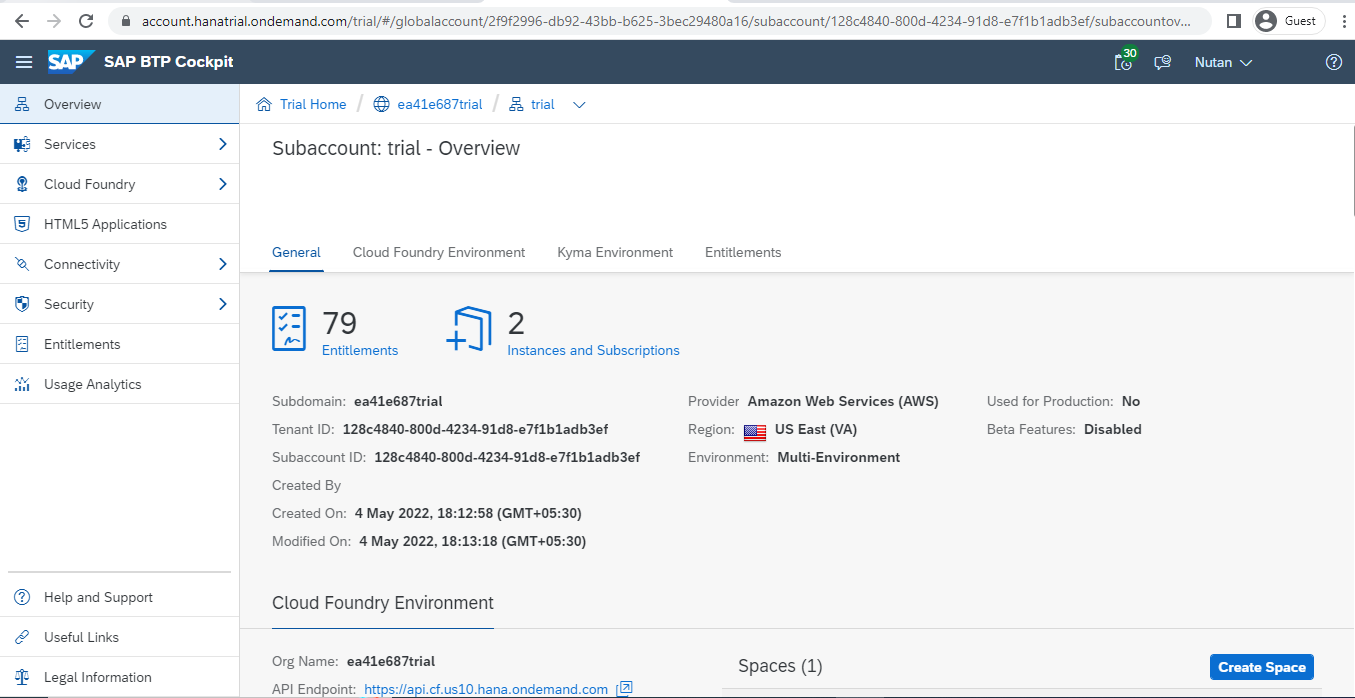The width and height of the screenshot is (1355, 698).
Task: Go back in the browser
Action: (22, 20)
